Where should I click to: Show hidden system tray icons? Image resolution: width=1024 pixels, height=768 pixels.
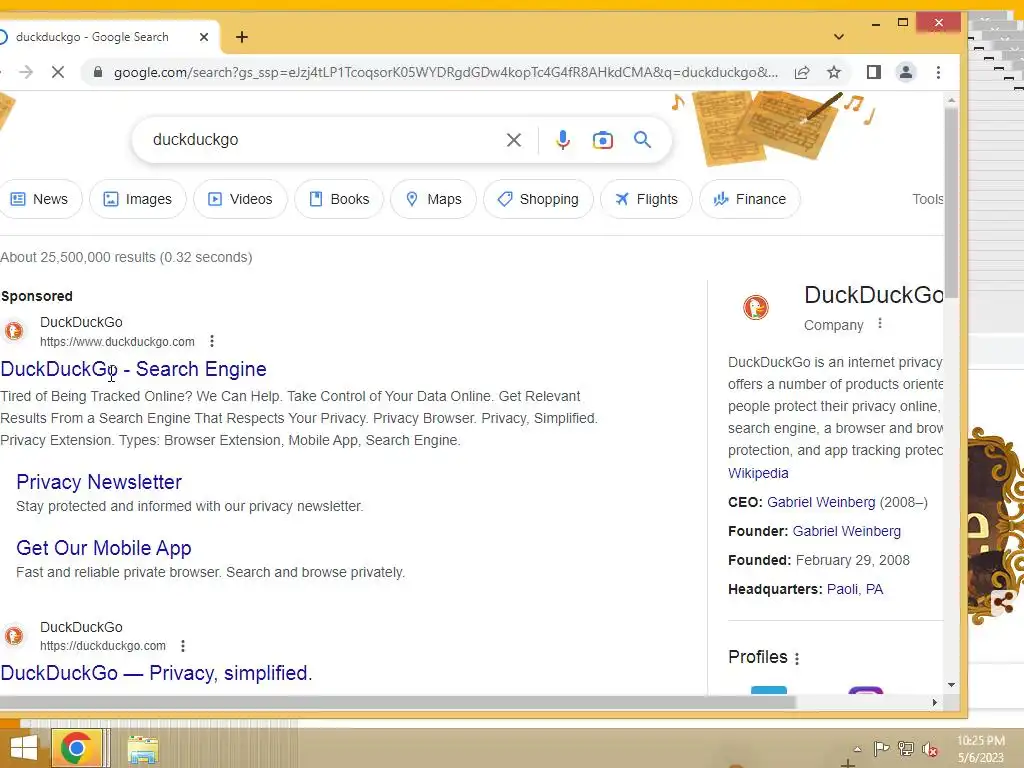857,749
